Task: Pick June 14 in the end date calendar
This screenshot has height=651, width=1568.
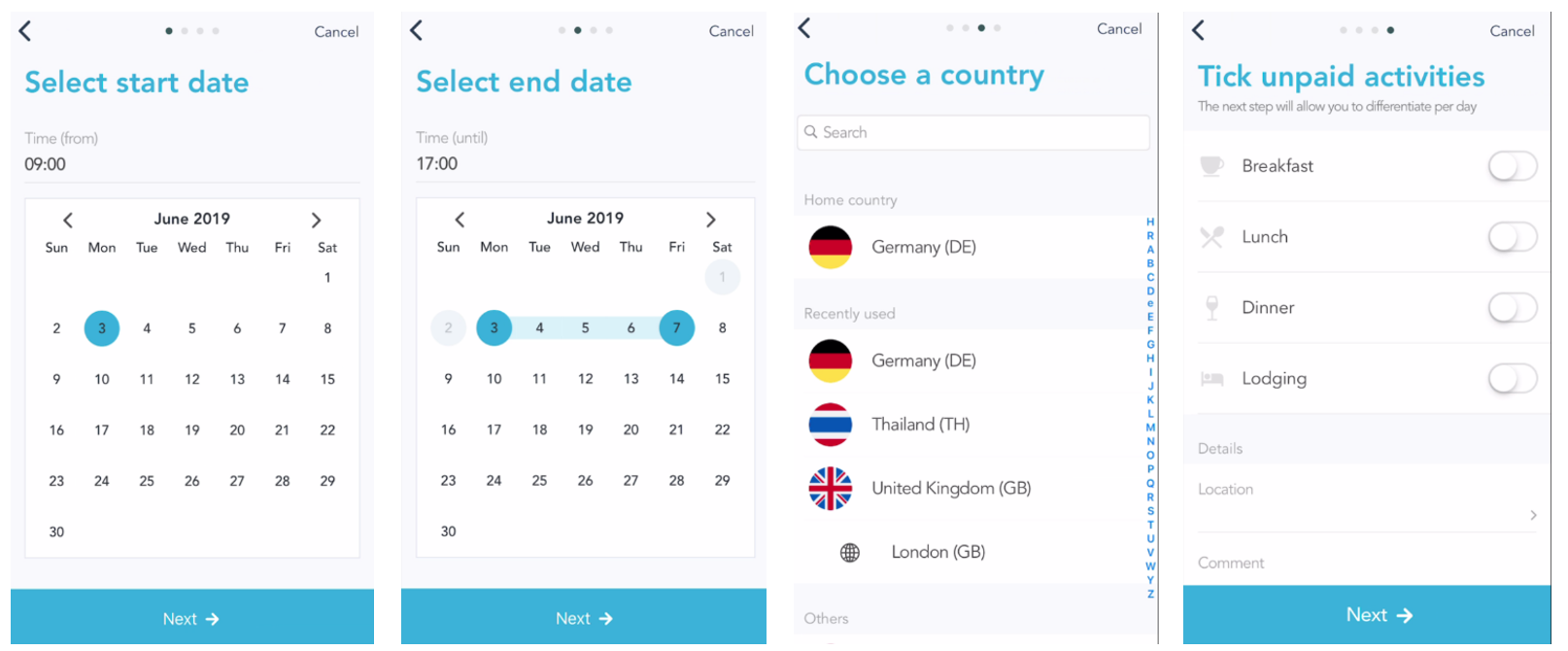Action: point(676,379)
